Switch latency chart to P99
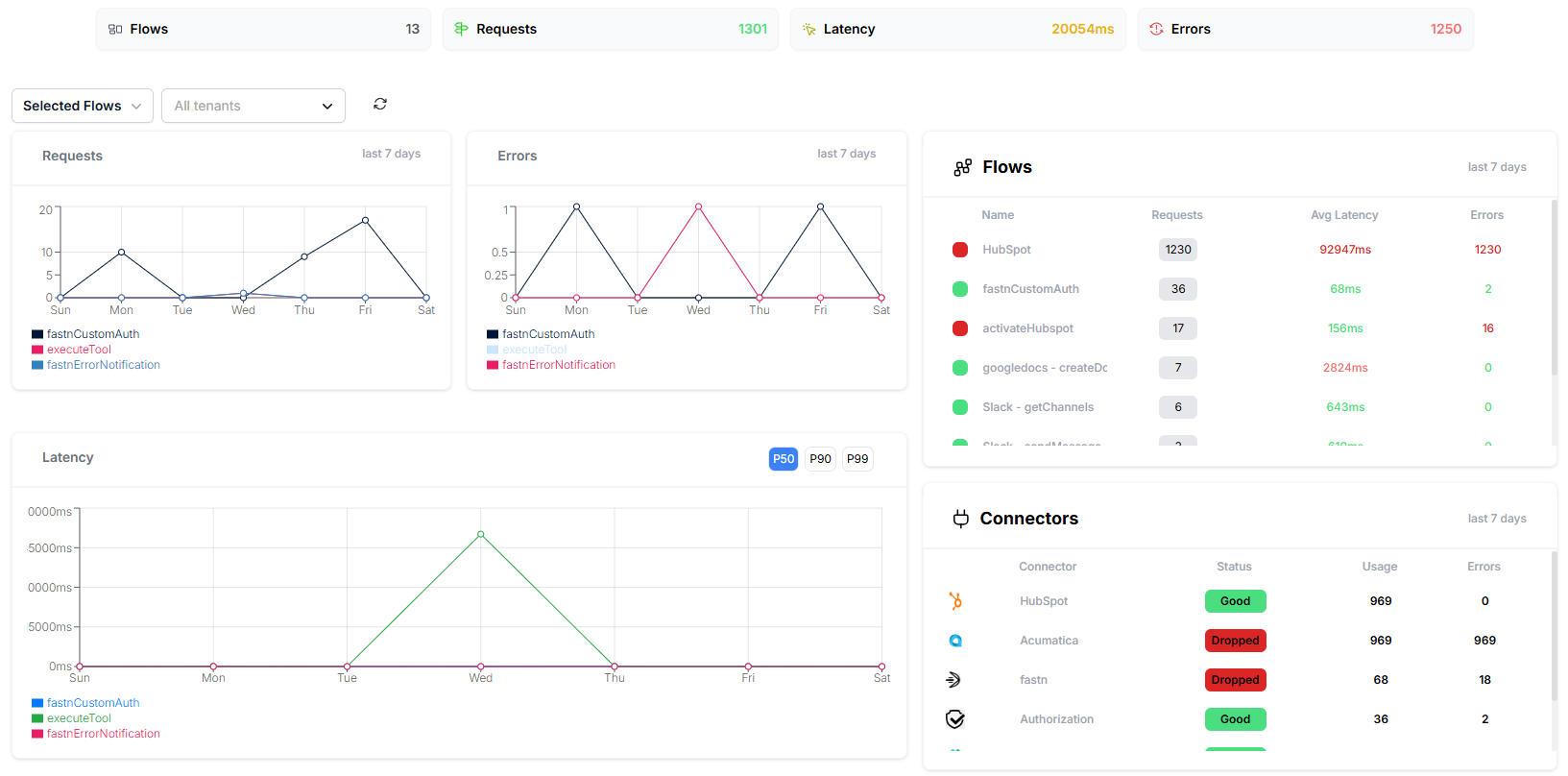 857,459
